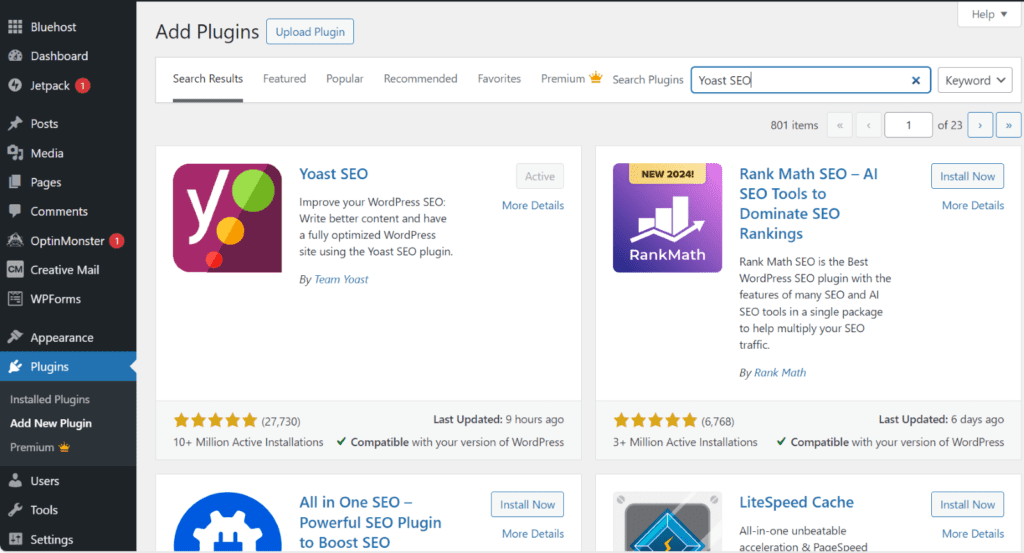Click the All in One SEO logo
Image resolution: width=1024 pixels, height=553 pixels.
point(227,522)
